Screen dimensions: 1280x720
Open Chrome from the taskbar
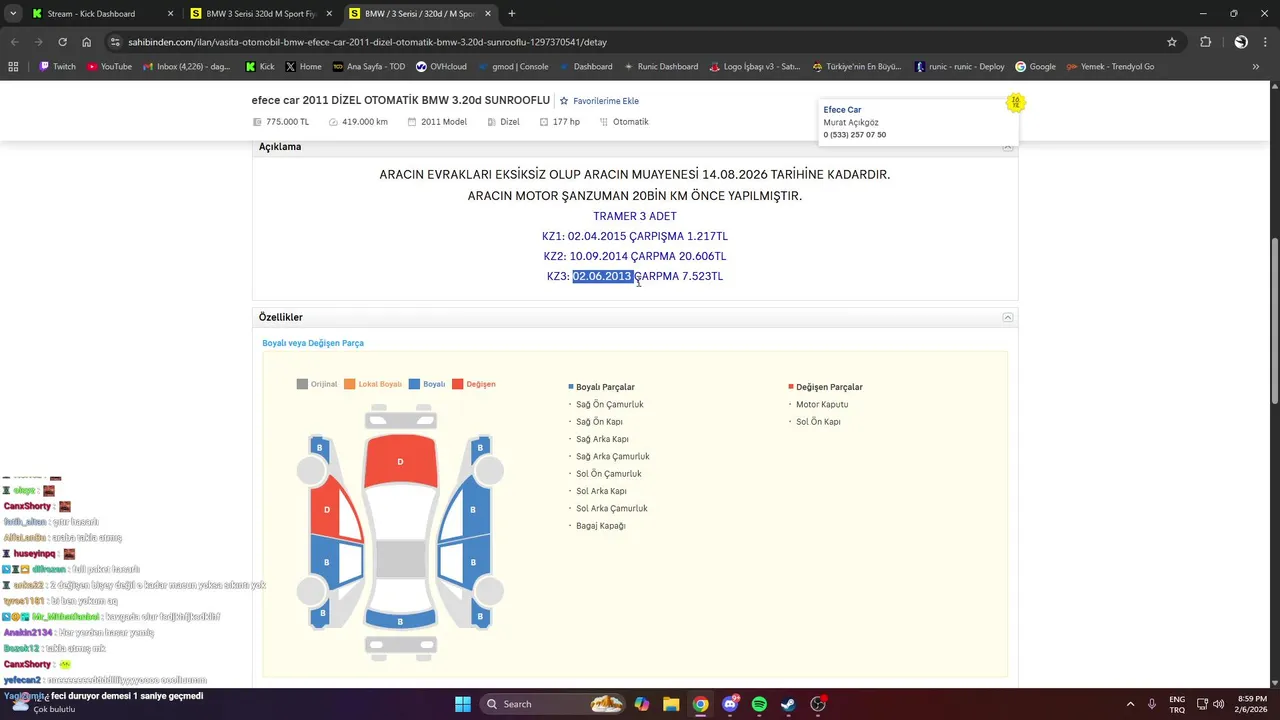[x=700, y=704]
